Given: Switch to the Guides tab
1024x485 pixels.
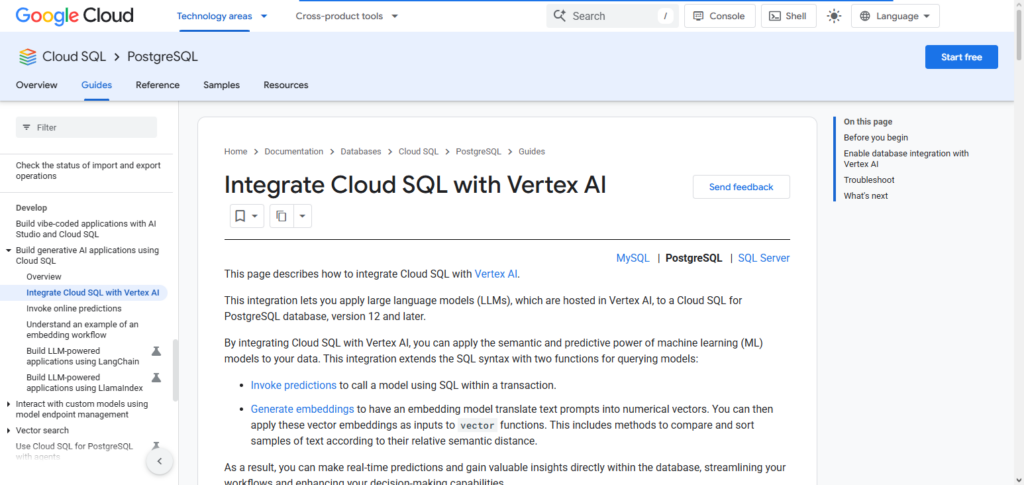Looking at the screenshot, I should tap(97, 85).
